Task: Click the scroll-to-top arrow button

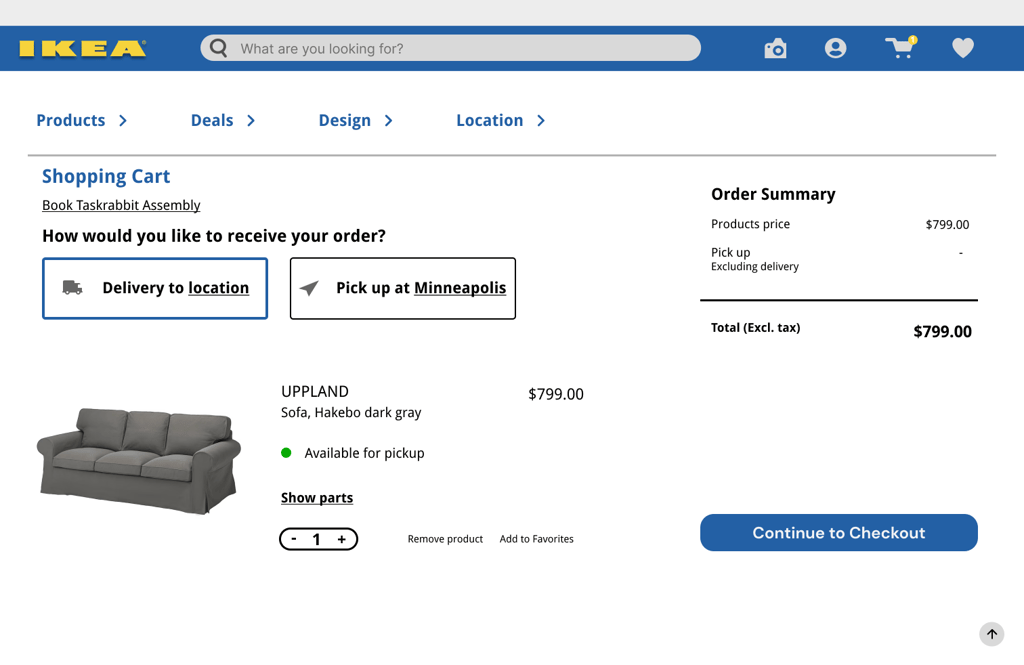Action: (x=991, y=634)
